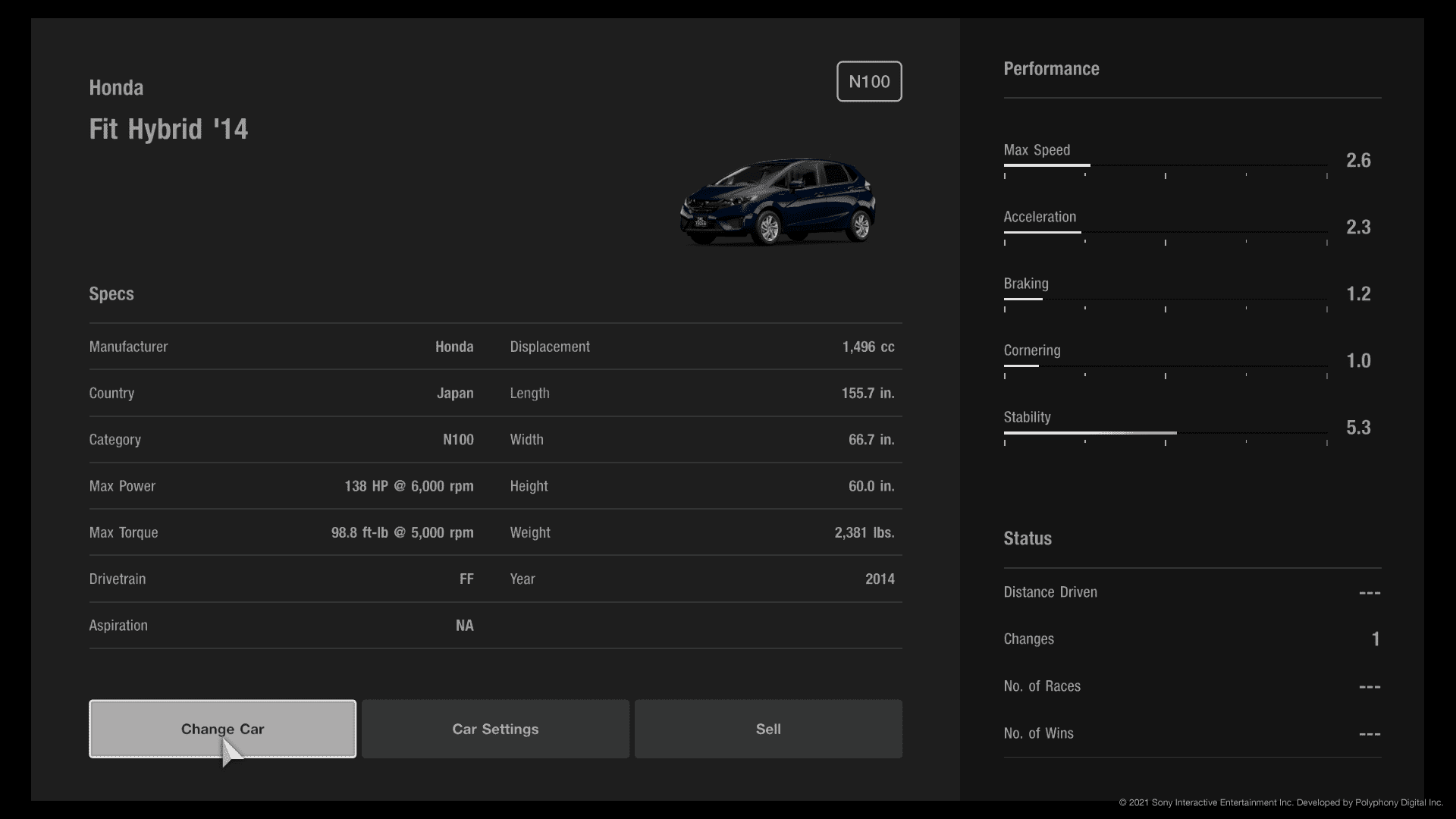Click the Sell button
1456x819 pixels.
769,729
